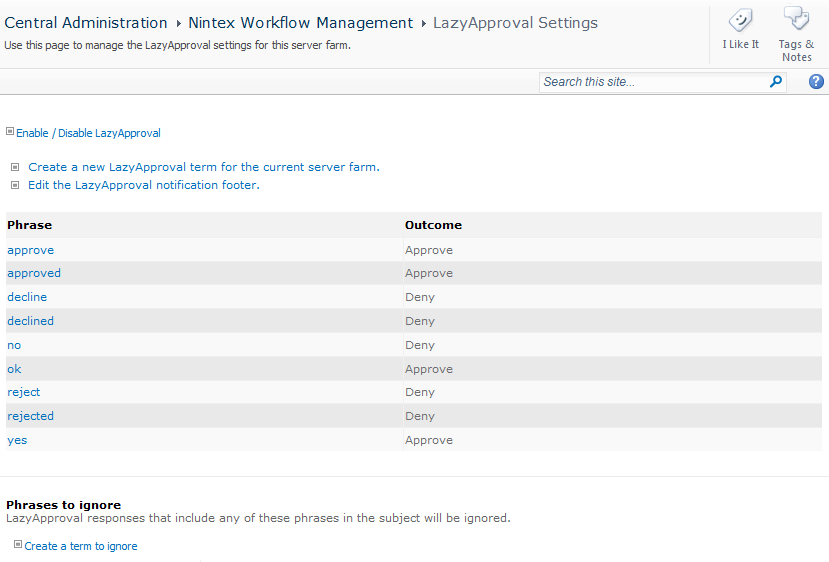Select Approve outcome in 'ok' row
This screenshot has width=829, height=562.
click(429, 369)
